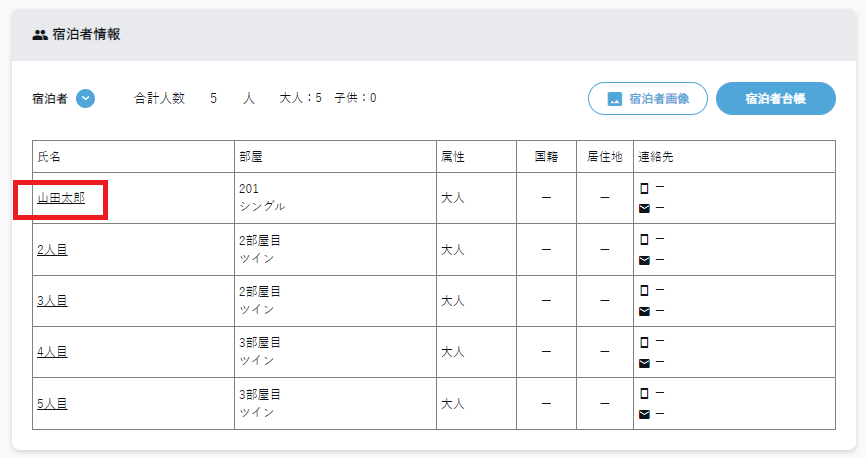The image size is (866, 458).
Task: Click the 連絡先 column header
Action: (656, 157)
